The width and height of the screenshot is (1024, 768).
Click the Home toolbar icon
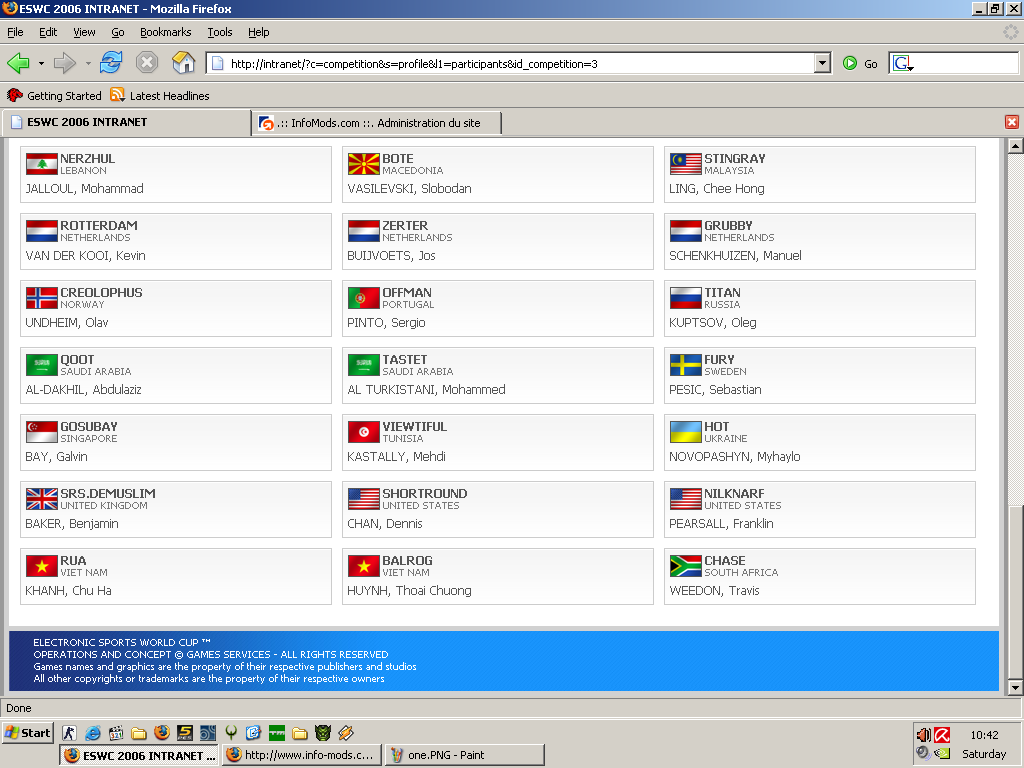click(184, 63)
